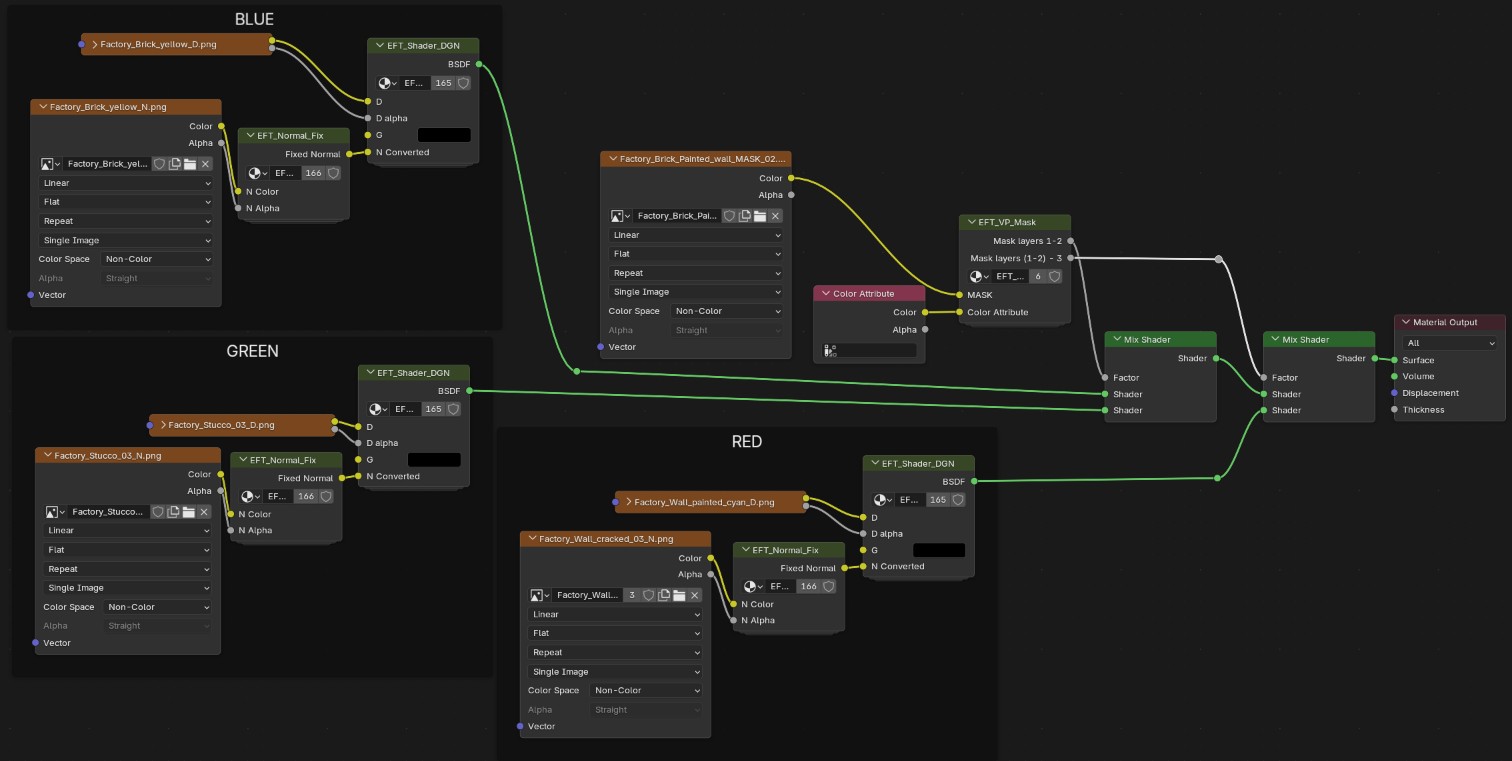The width and height of the screenshot is (1512, 761).
Task: Open Flat projection dropdown in Factory_Stucco_03_N node
Action: (x=129, y=550)
